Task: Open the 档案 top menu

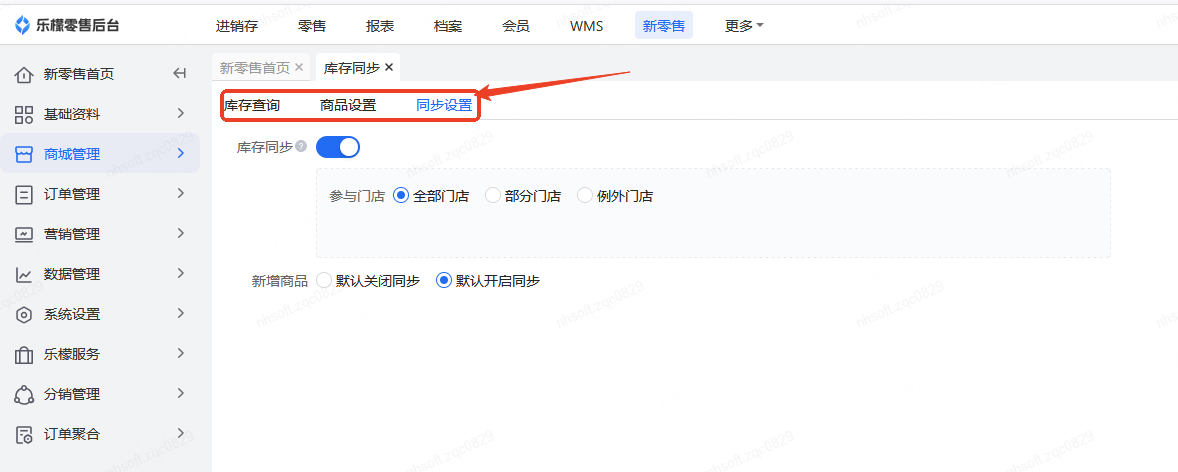Action: 448,26
